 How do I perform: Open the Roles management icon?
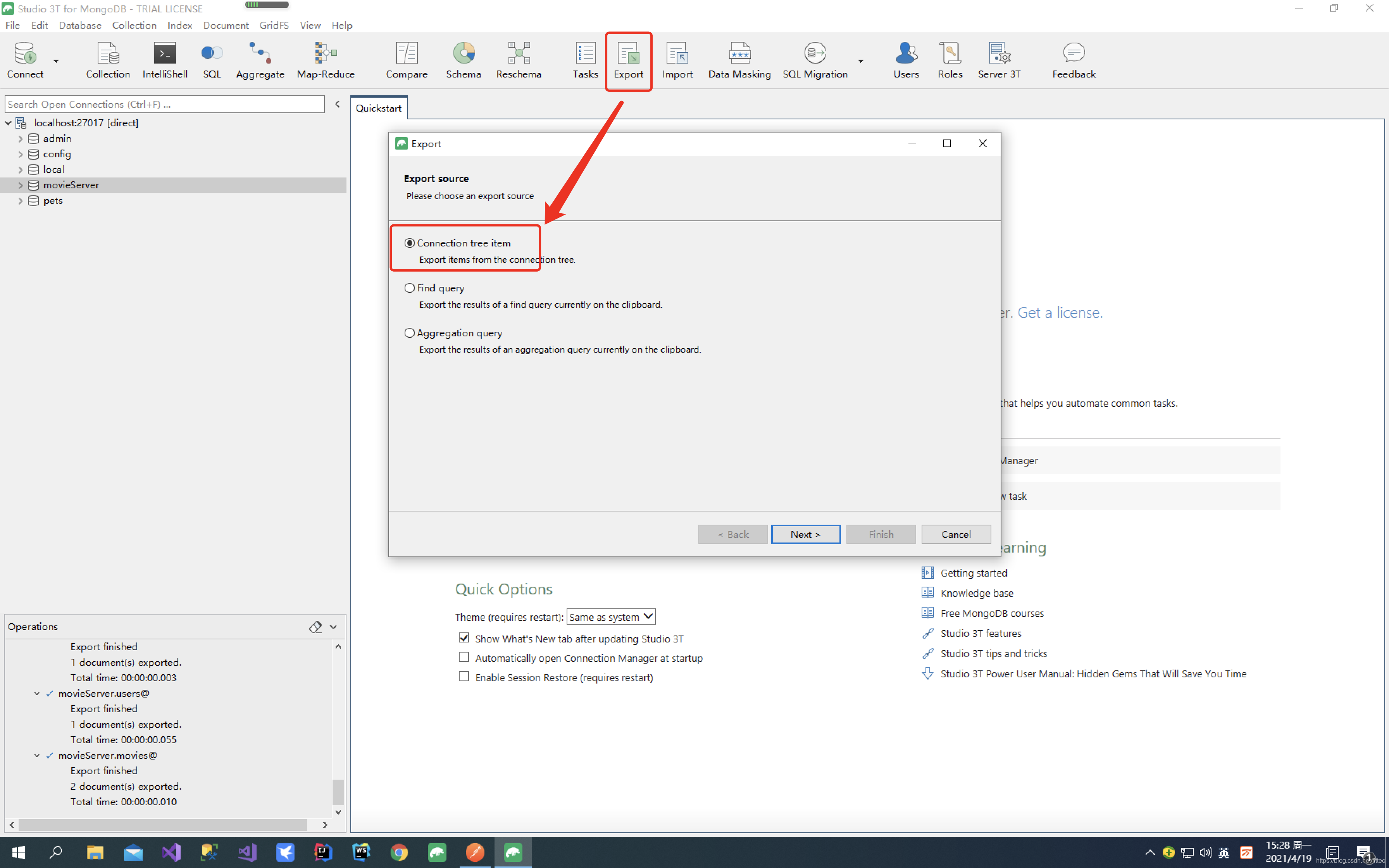point(950,60)
